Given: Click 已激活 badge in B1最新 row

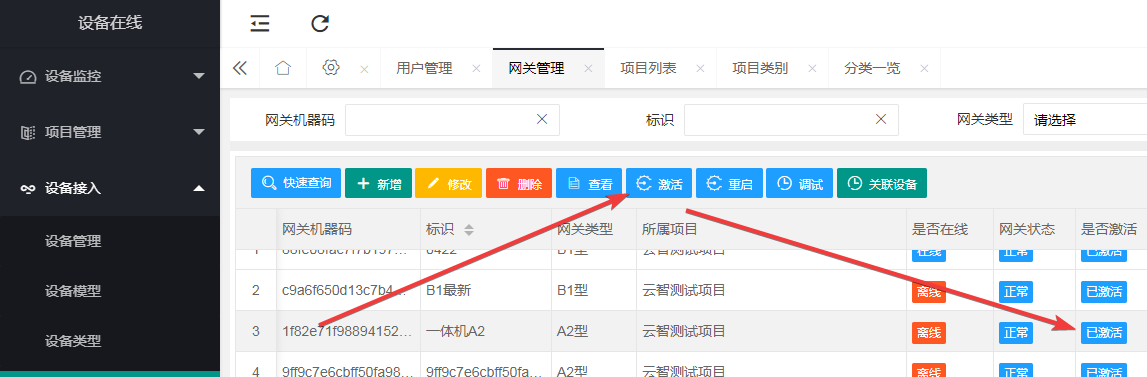Looking at the screenshot, I should click(x=1104, y=291).
